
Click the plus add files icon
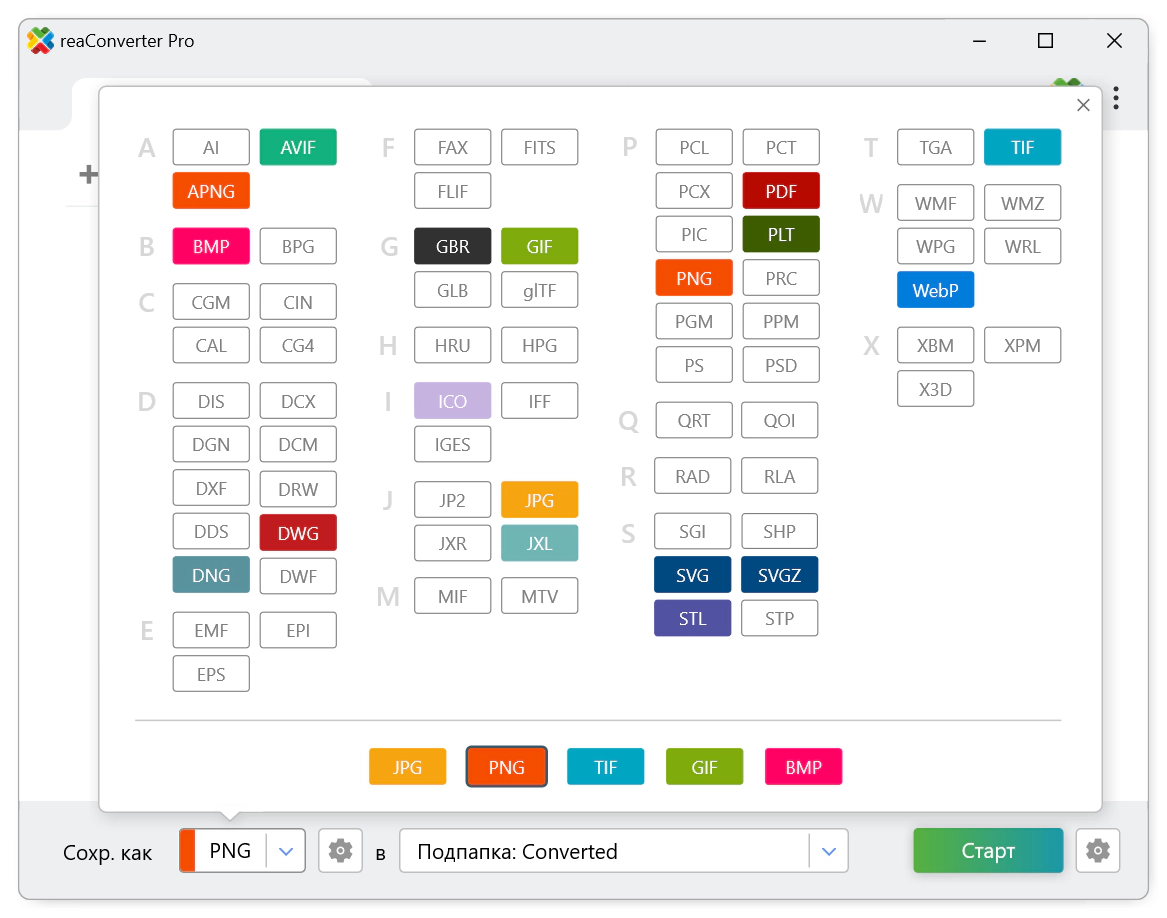point(88,174)
